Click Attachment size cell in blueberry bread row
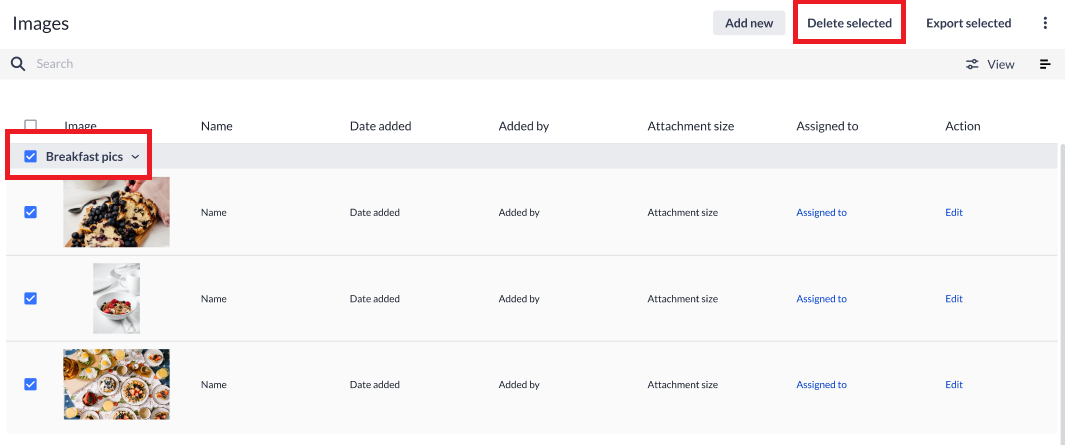This screenshot has width=1065, height=445. click(683, 213)
